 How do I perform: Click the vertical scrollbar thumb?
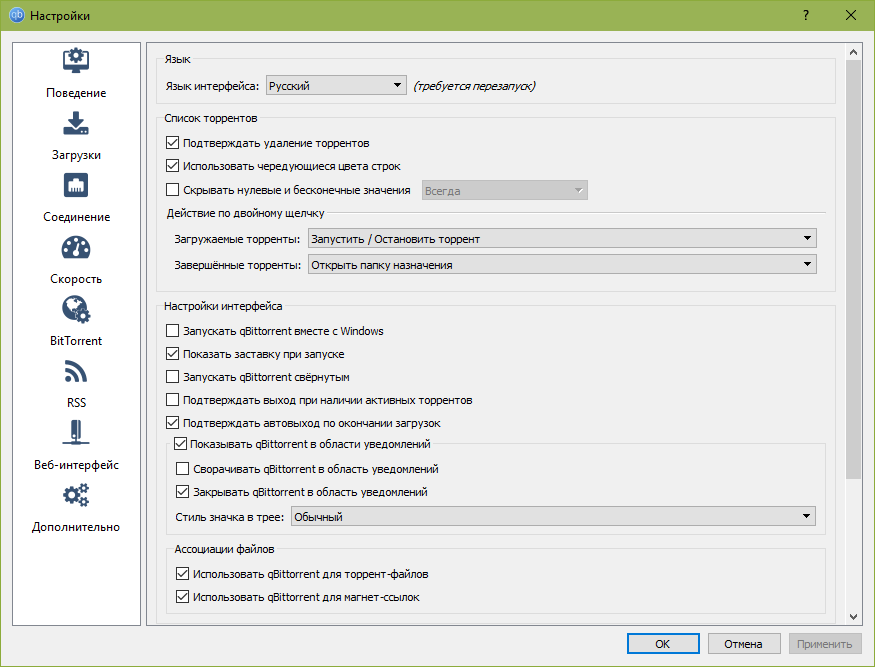(x=853, y=269)
